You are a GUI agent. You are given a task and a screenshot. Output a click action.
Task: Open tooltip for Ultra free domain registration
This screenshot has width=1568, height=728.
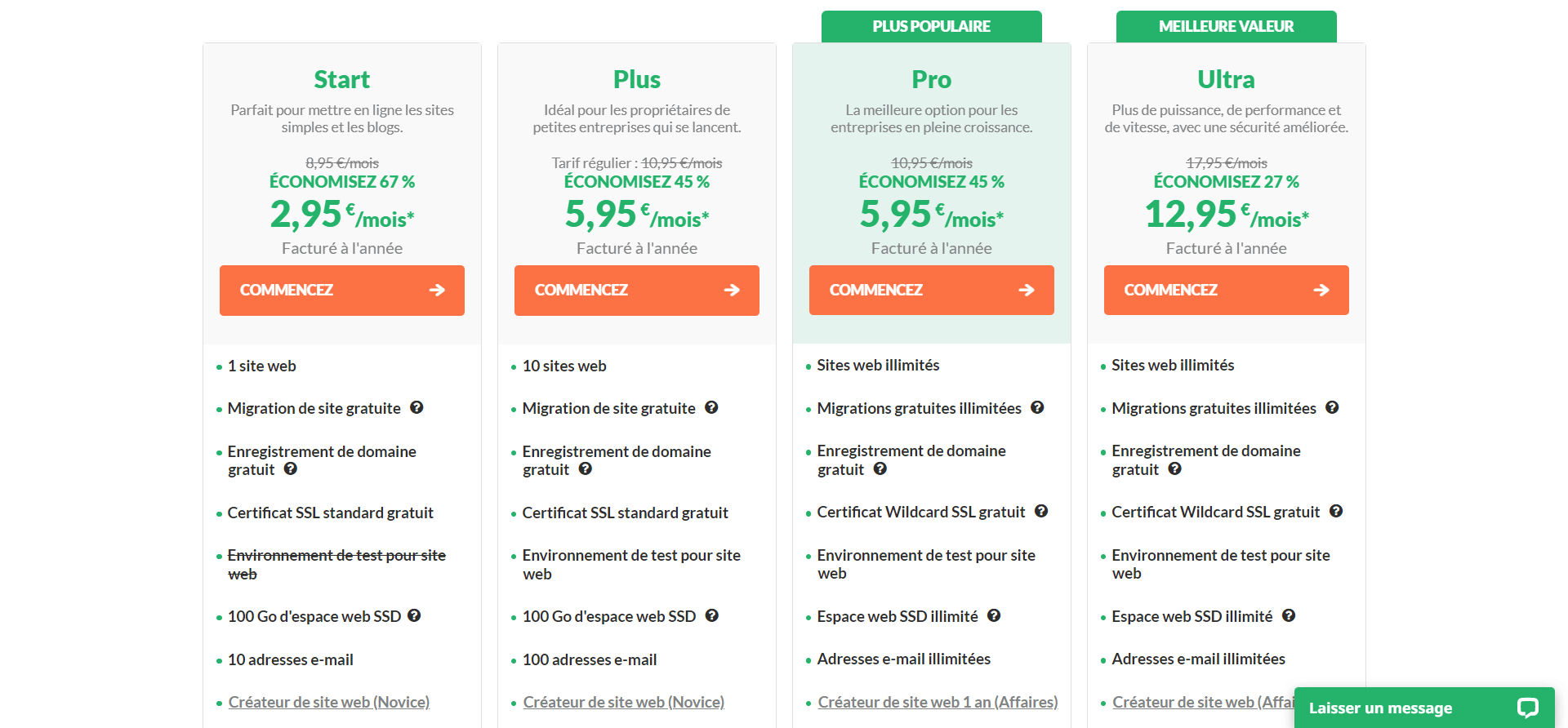point(1175,468)
